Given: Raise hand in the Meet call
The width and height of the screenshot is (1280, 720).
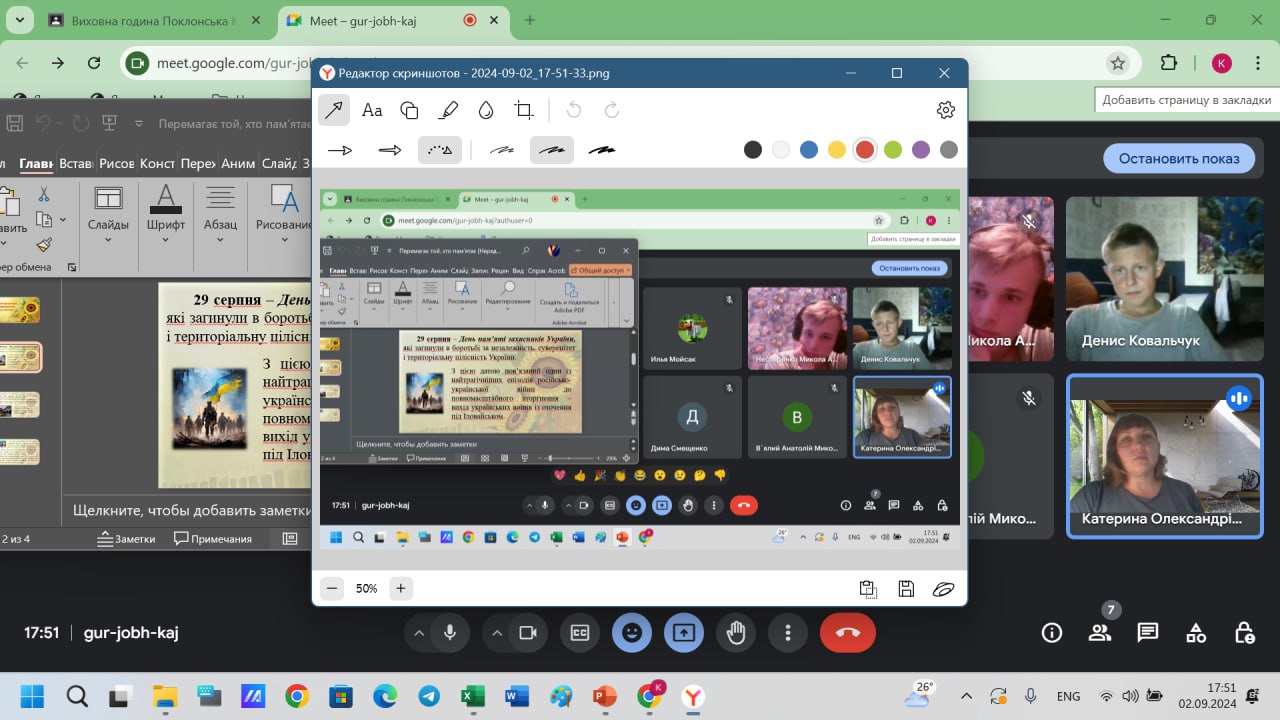Looking at the screenshot, I should click(736, 633).
